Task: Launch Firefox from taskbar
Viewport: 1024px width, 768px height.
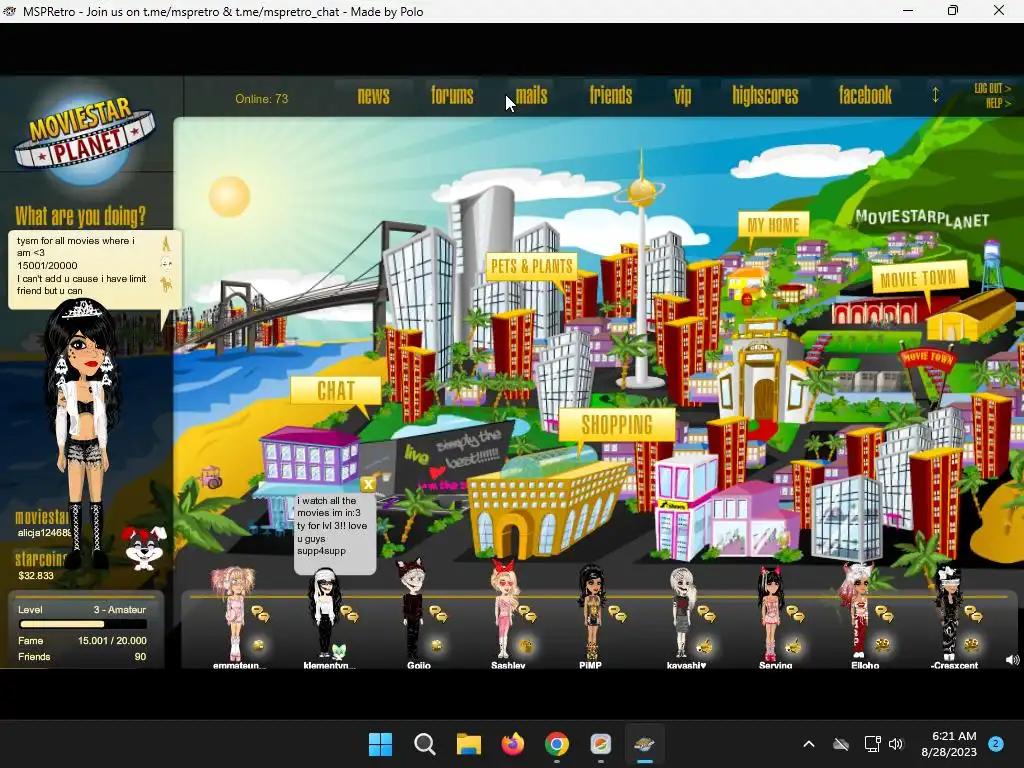Action: pos(513,744)
